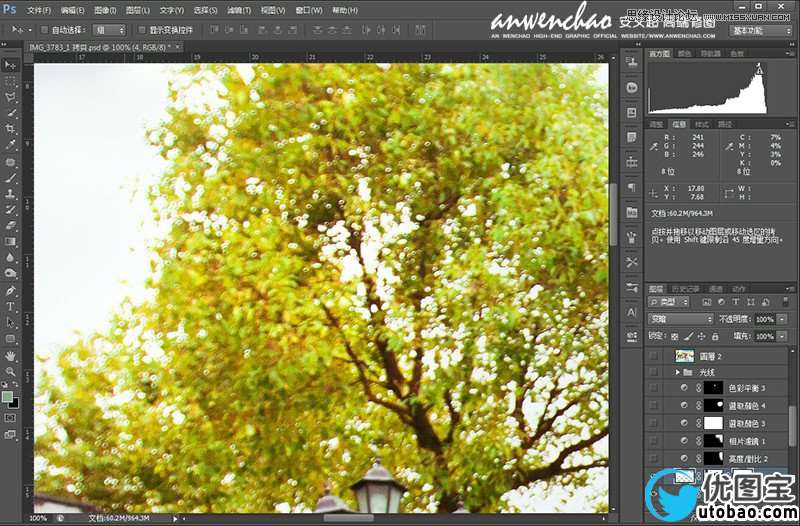Select the Clone Stamp tool
The height and width of the screenshot is (526, 800).
coord(10,194)
